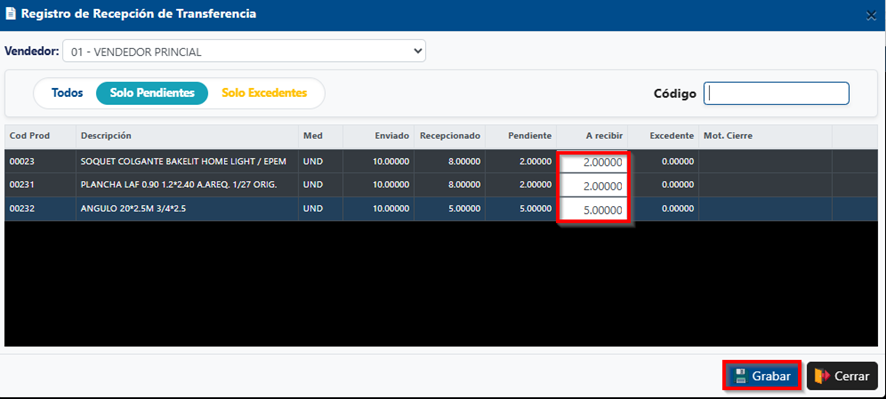Select the Solo Excedentes filter
The image size is (886, 399).
(264, 93)
